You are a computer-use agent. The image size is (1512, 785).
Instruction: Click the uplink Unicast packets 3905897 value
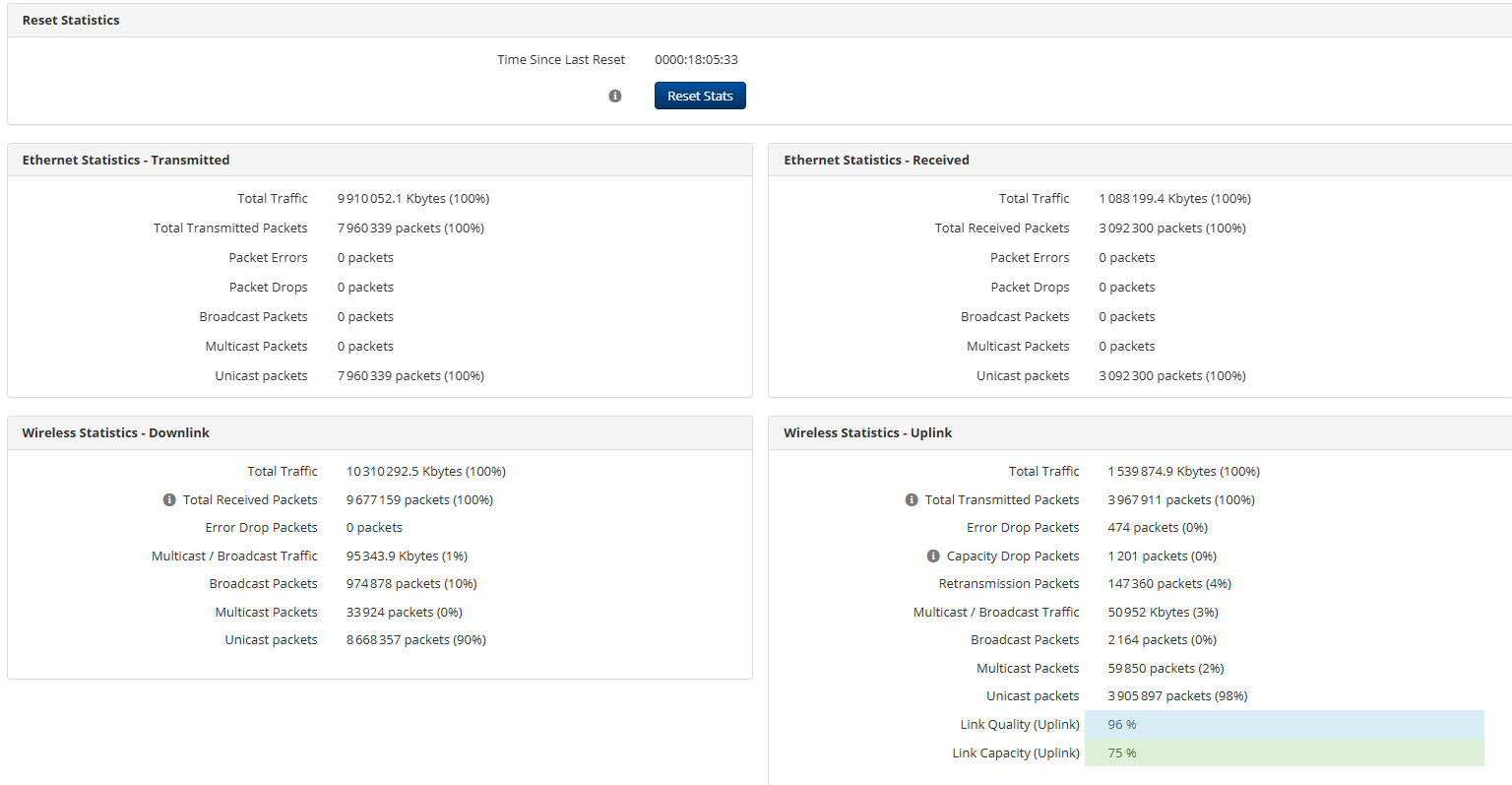[x=1177, y=695]
